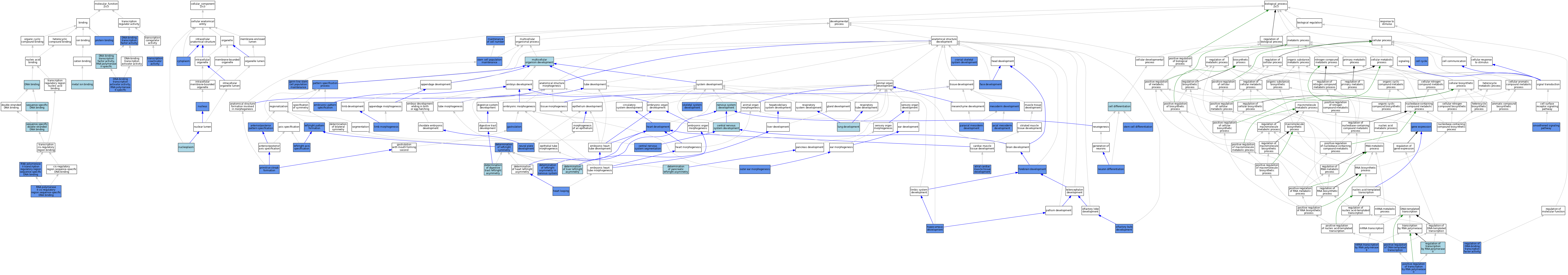Click the blue 'mesoderm development' node
The width and height of the screenshot is (1568, 275).
coord(1004,106)
